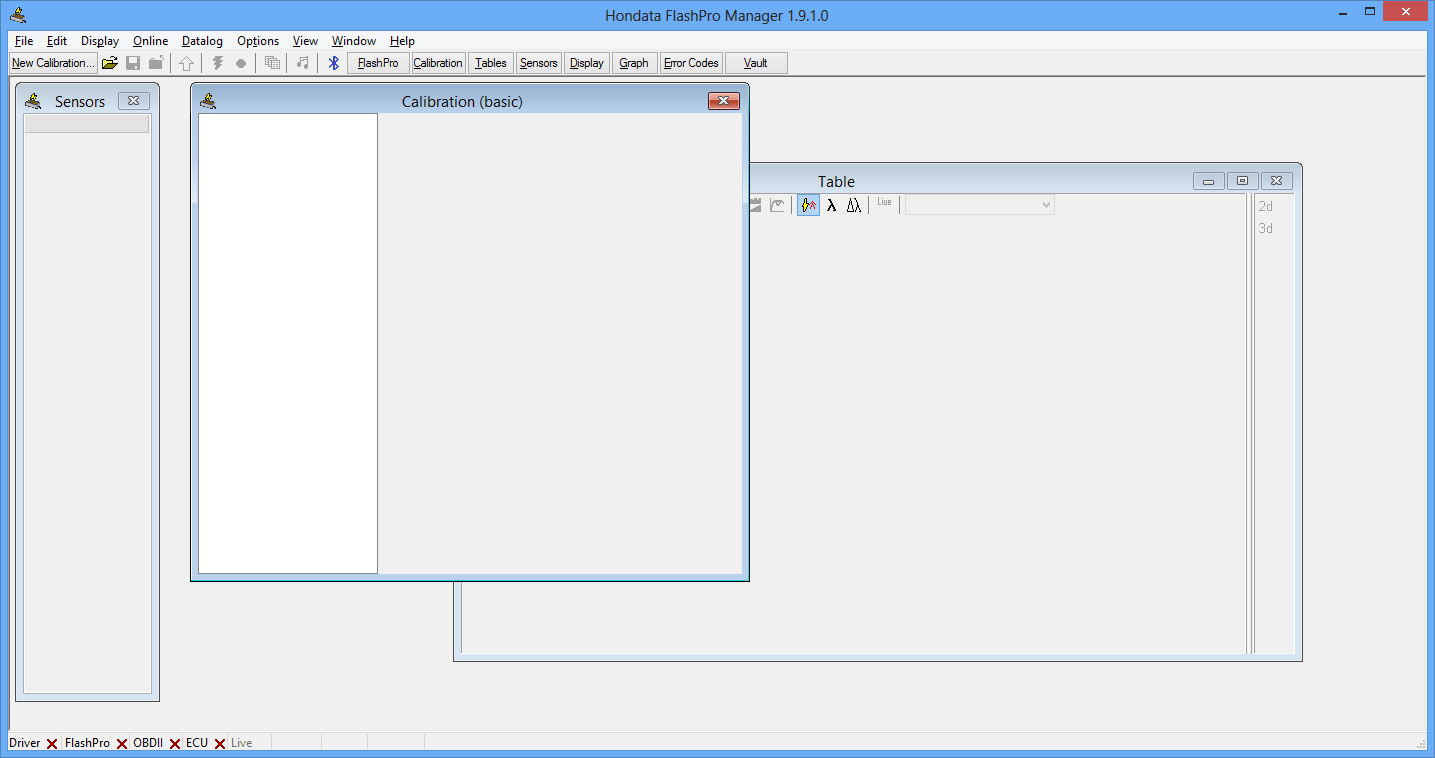The height and width of the screenshot is (758, 1435).
Task: Toggle Live mode in Table toolbar
Action: click(x=884, y=202)
